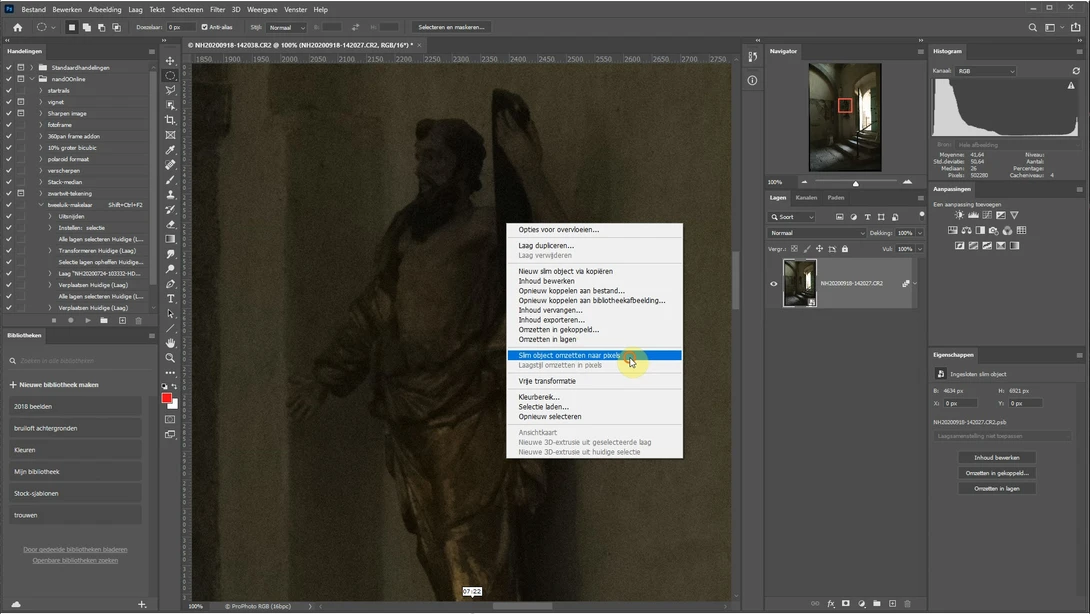1090x614 pixels.
Task: Click the Brightness/Contrast adjustment icon
Action: click(x=959, y=216)
